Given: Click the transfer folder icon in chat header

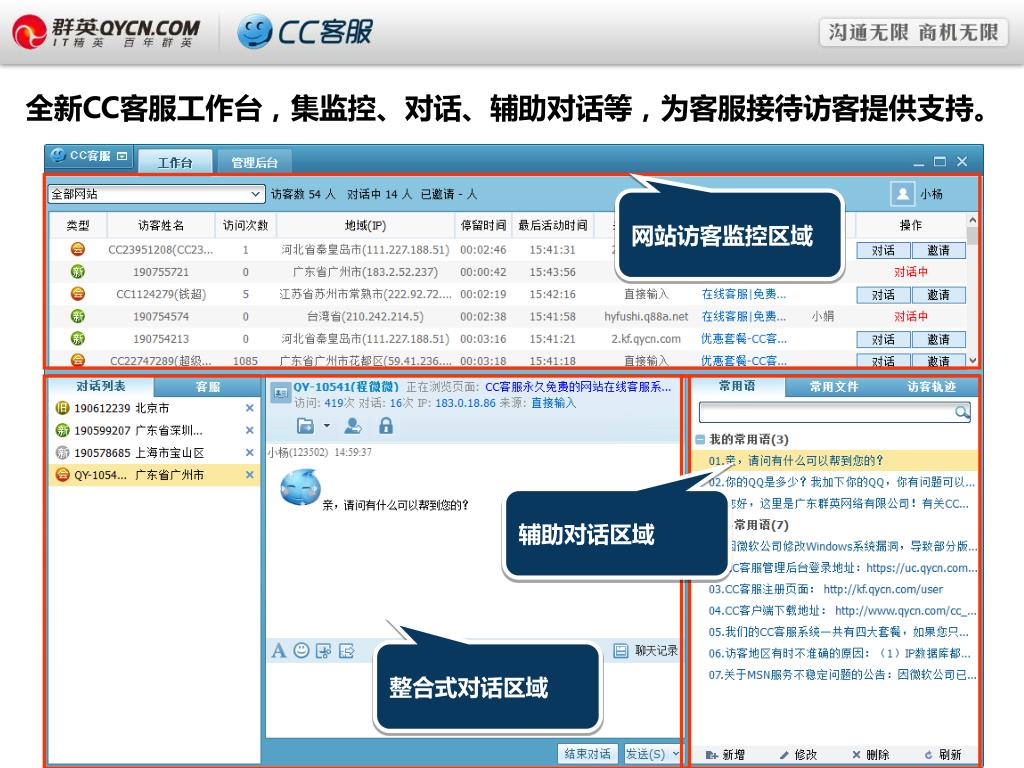Looking at the screenshot, I should tap(306, 426).
